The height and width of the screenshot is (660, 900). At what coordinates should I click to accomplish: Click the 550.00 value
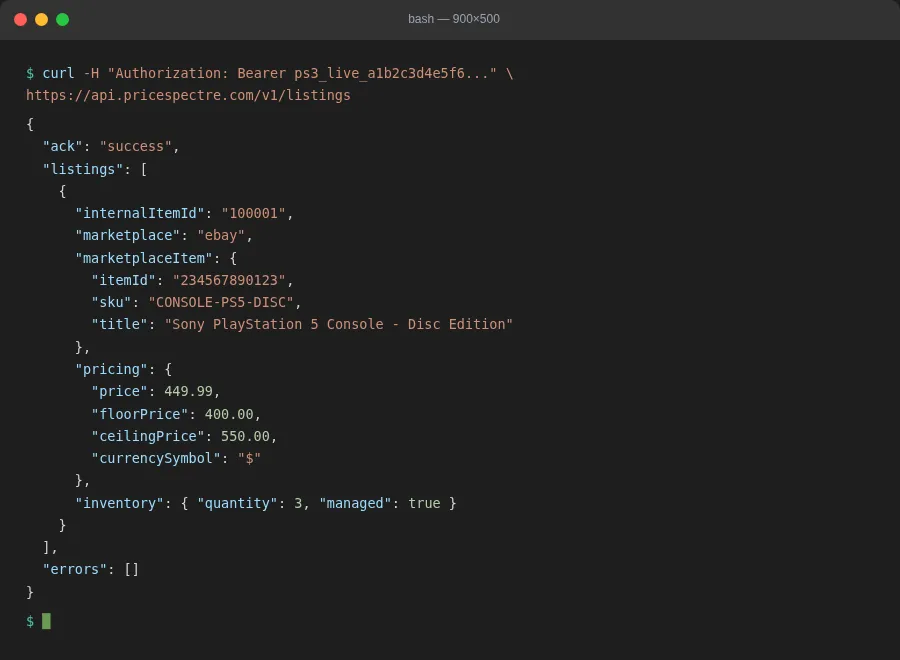(245, 436)
